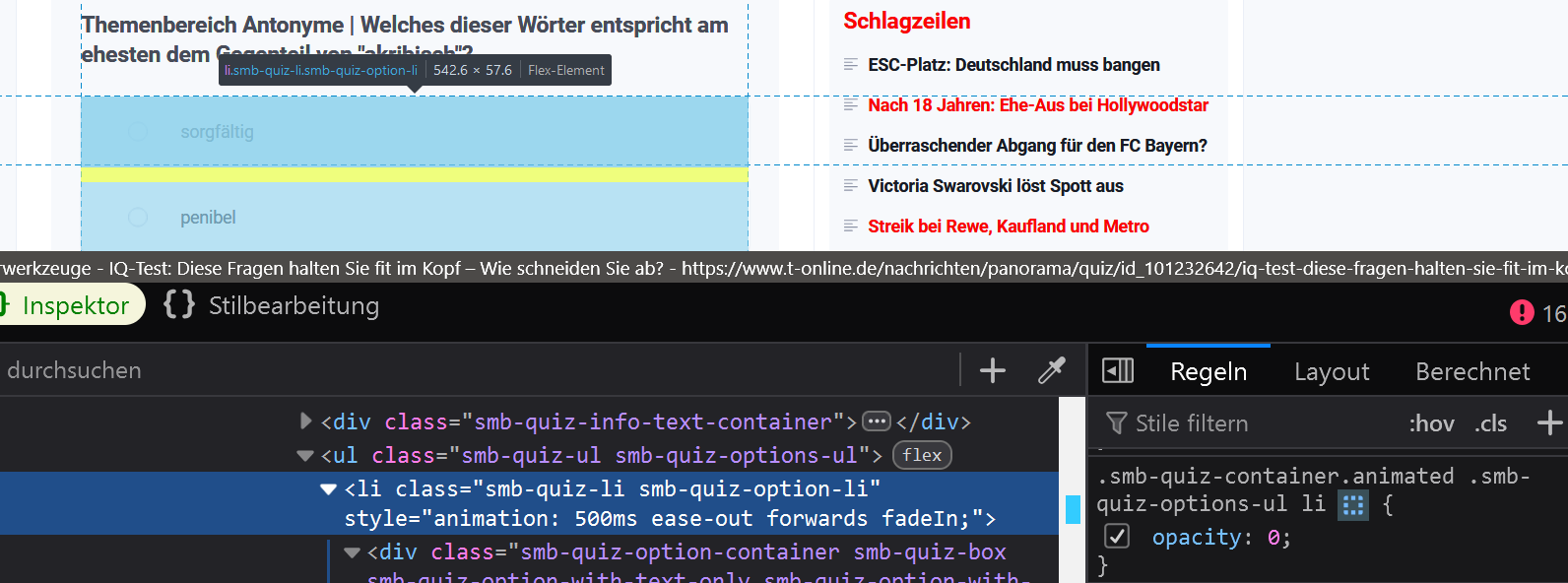Screen dimensions: 1568x583
Task: Select the 'sorgfältig' radio option
Action: [138, 131]
